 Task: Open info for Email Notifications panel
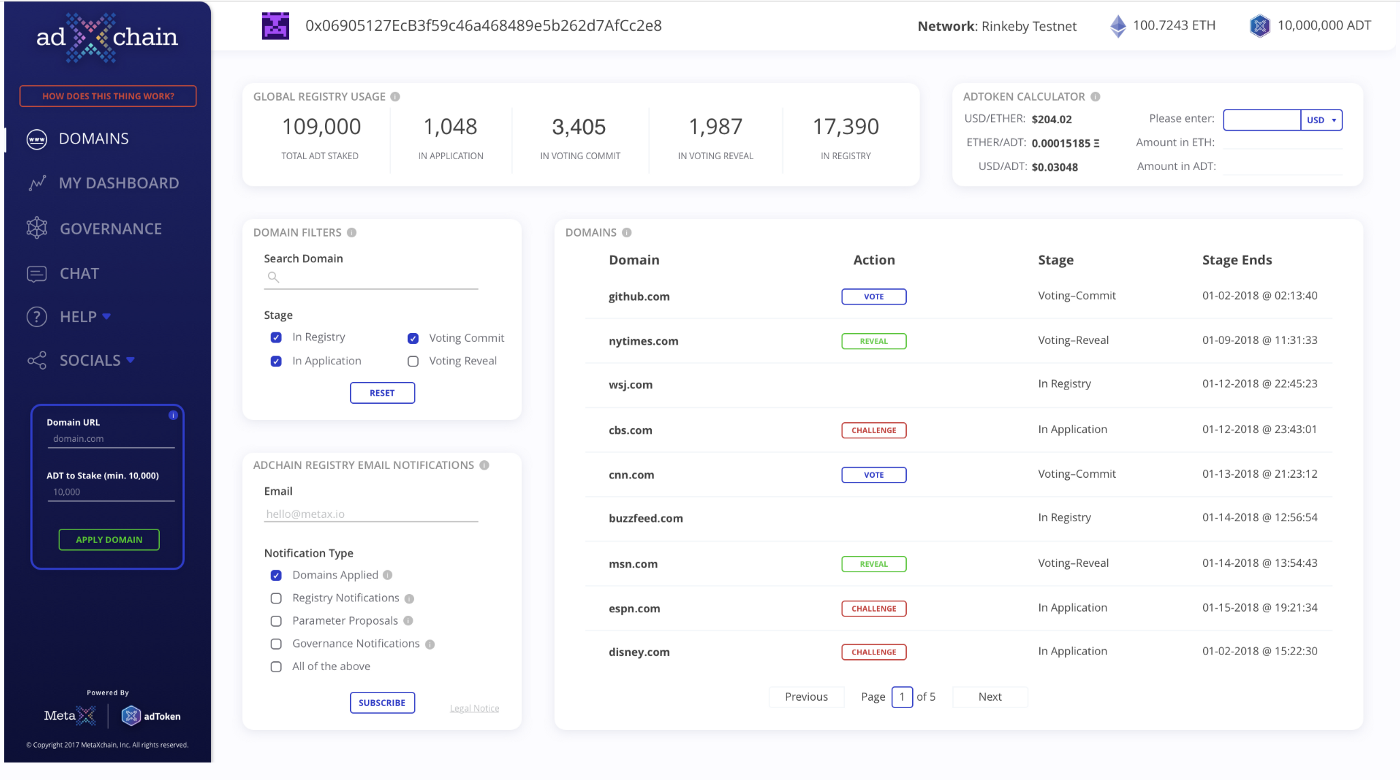point(484,465)
